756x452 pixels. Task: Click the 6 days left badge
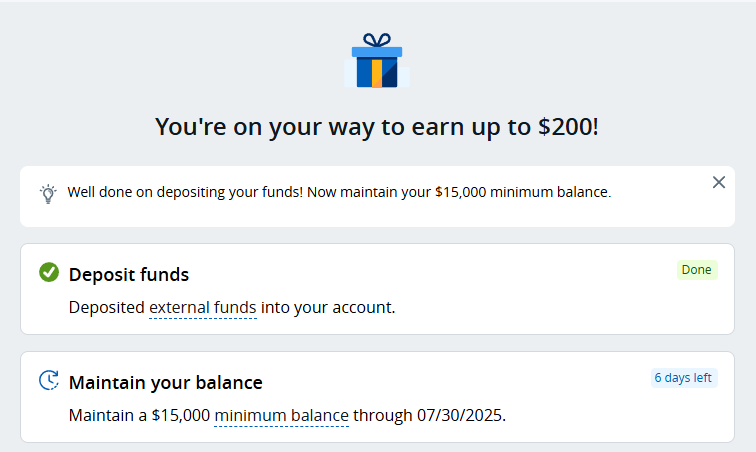[x=683, y=378]
